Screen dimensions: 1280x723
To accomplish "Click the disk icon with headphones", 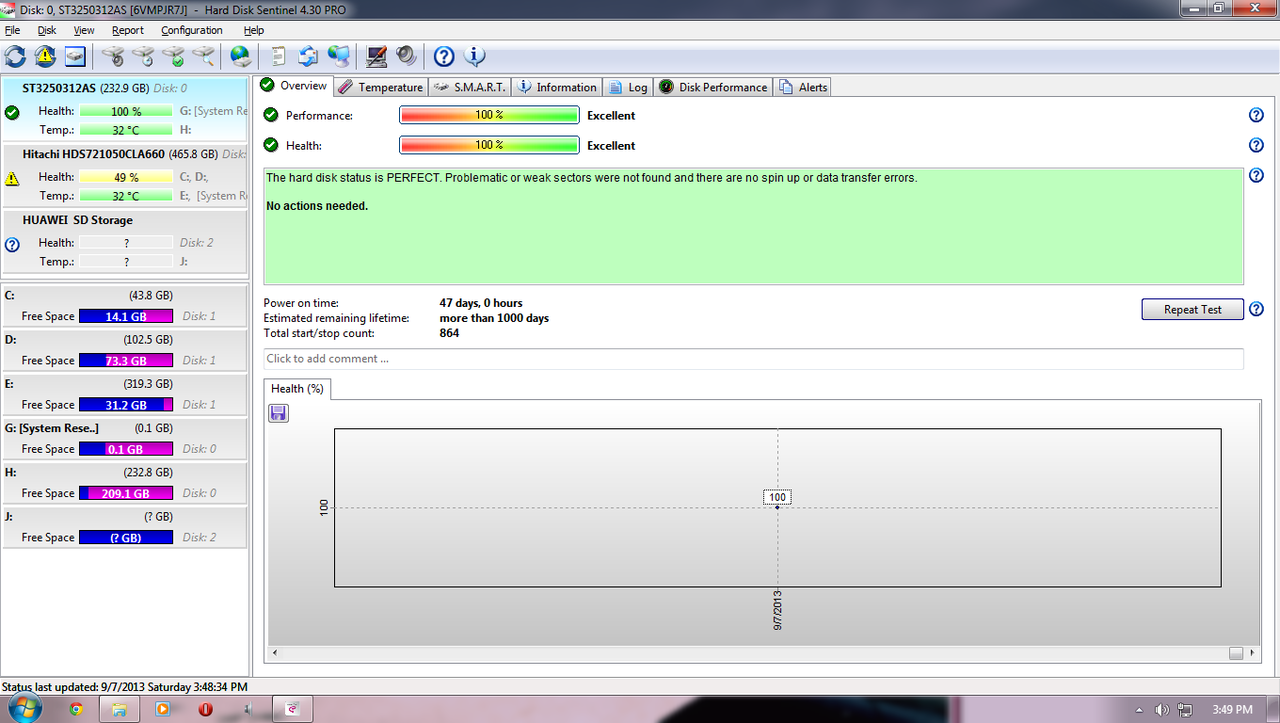I will (x=112, y=56).
